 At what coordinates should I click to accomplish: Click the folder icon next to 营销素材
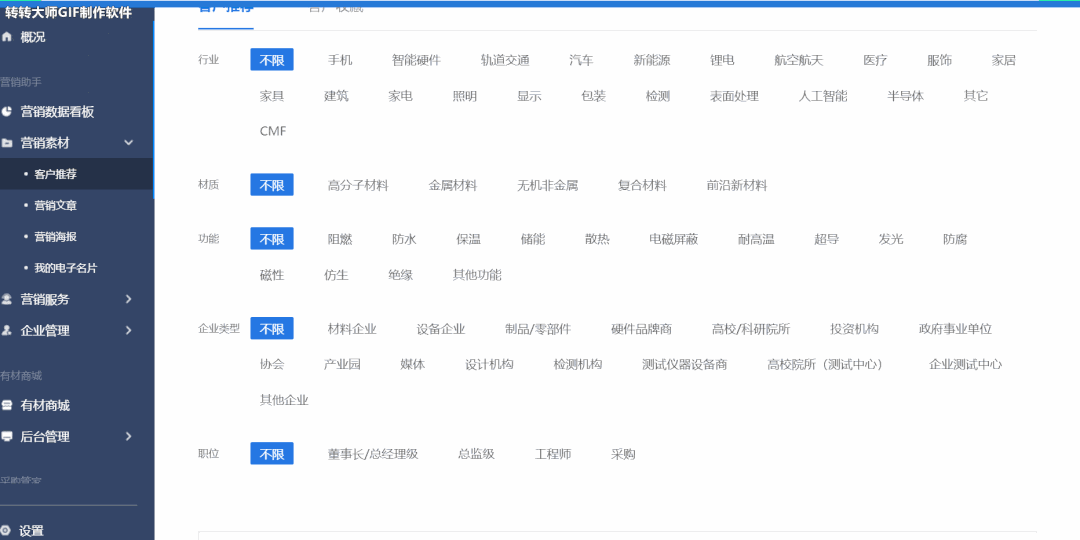point(6,143)
